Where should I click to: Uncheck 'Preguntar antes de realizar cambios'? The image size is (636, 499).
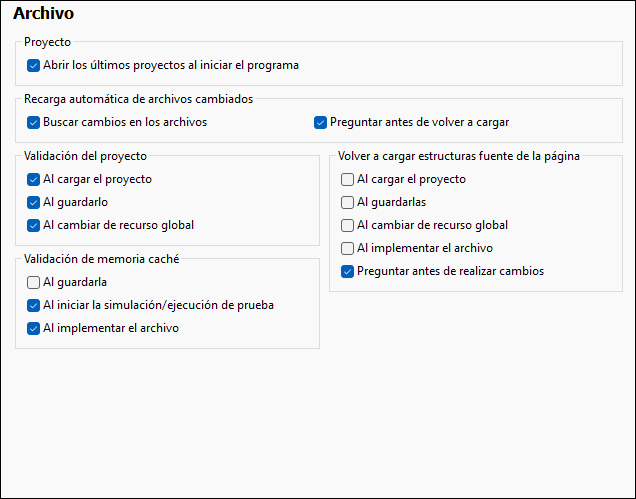(348, 271)
